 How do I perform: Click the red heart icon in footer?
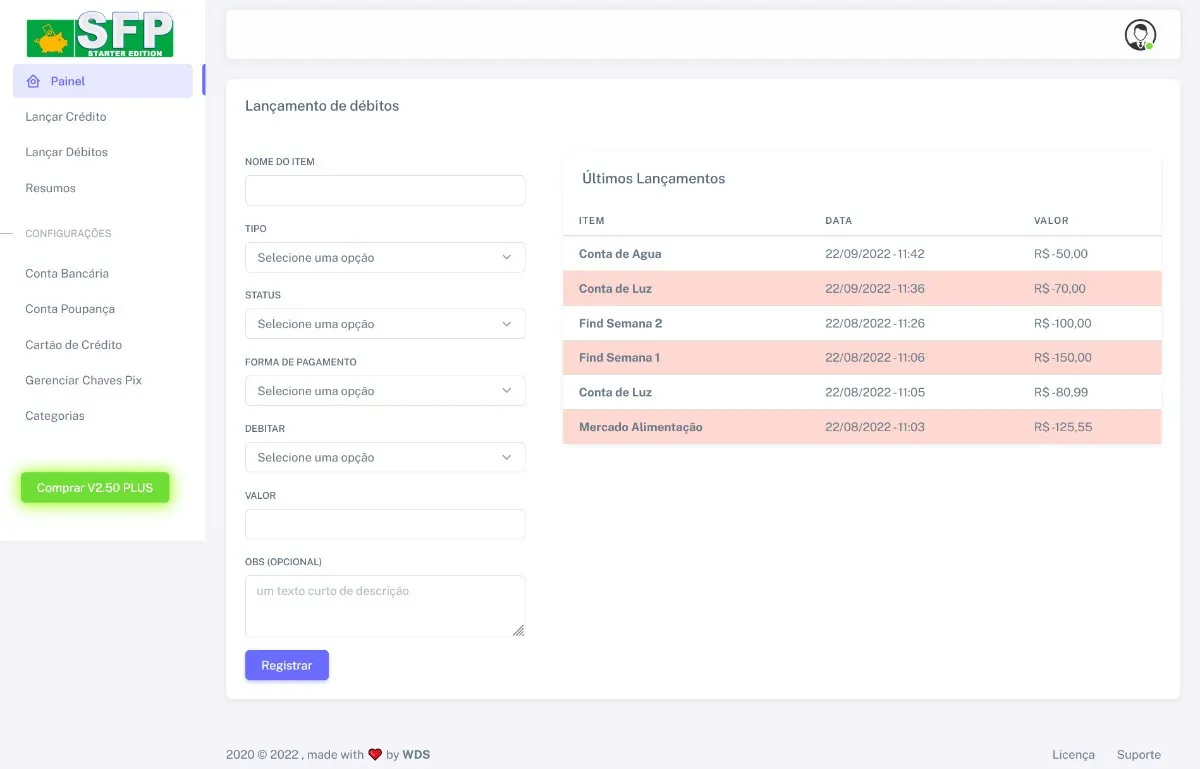click(x=375, y=755)
